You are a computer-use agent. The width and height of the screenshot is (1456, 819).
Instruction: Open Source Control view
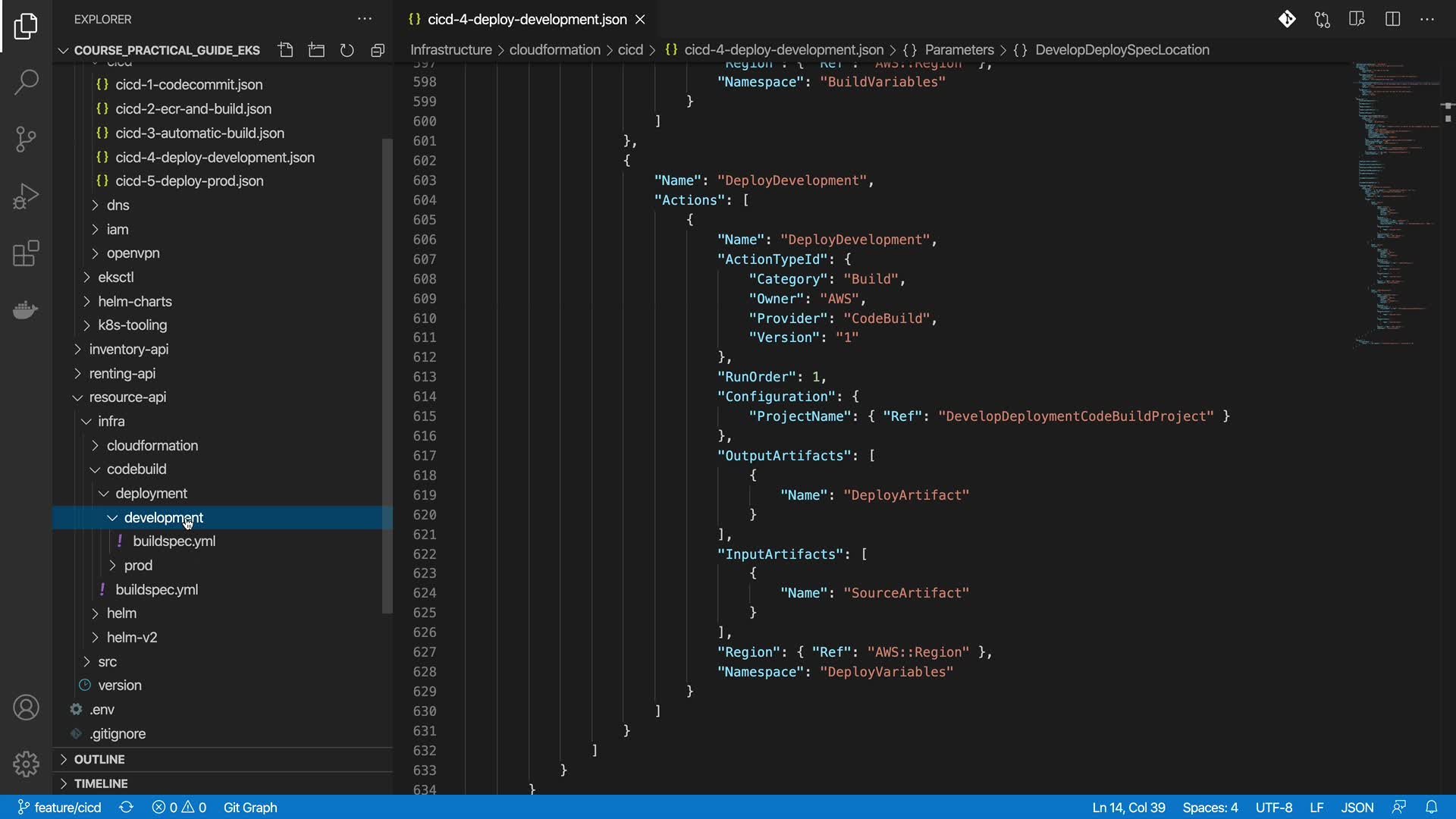point(26,139)
